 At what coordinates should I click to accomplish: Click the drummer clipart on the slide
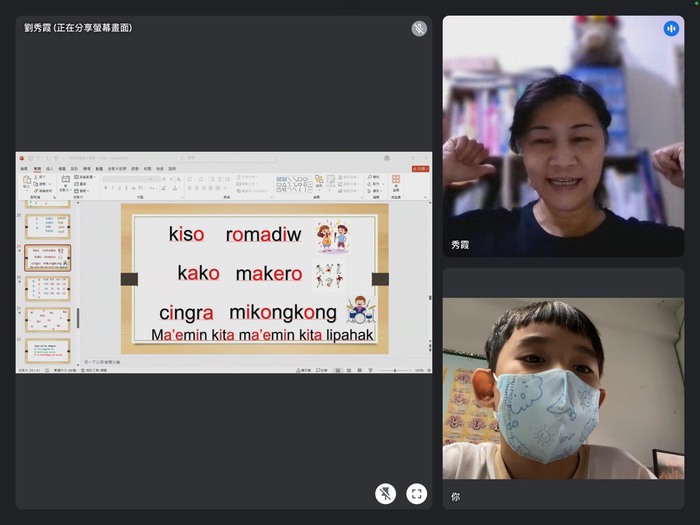(x=357, y=310)
